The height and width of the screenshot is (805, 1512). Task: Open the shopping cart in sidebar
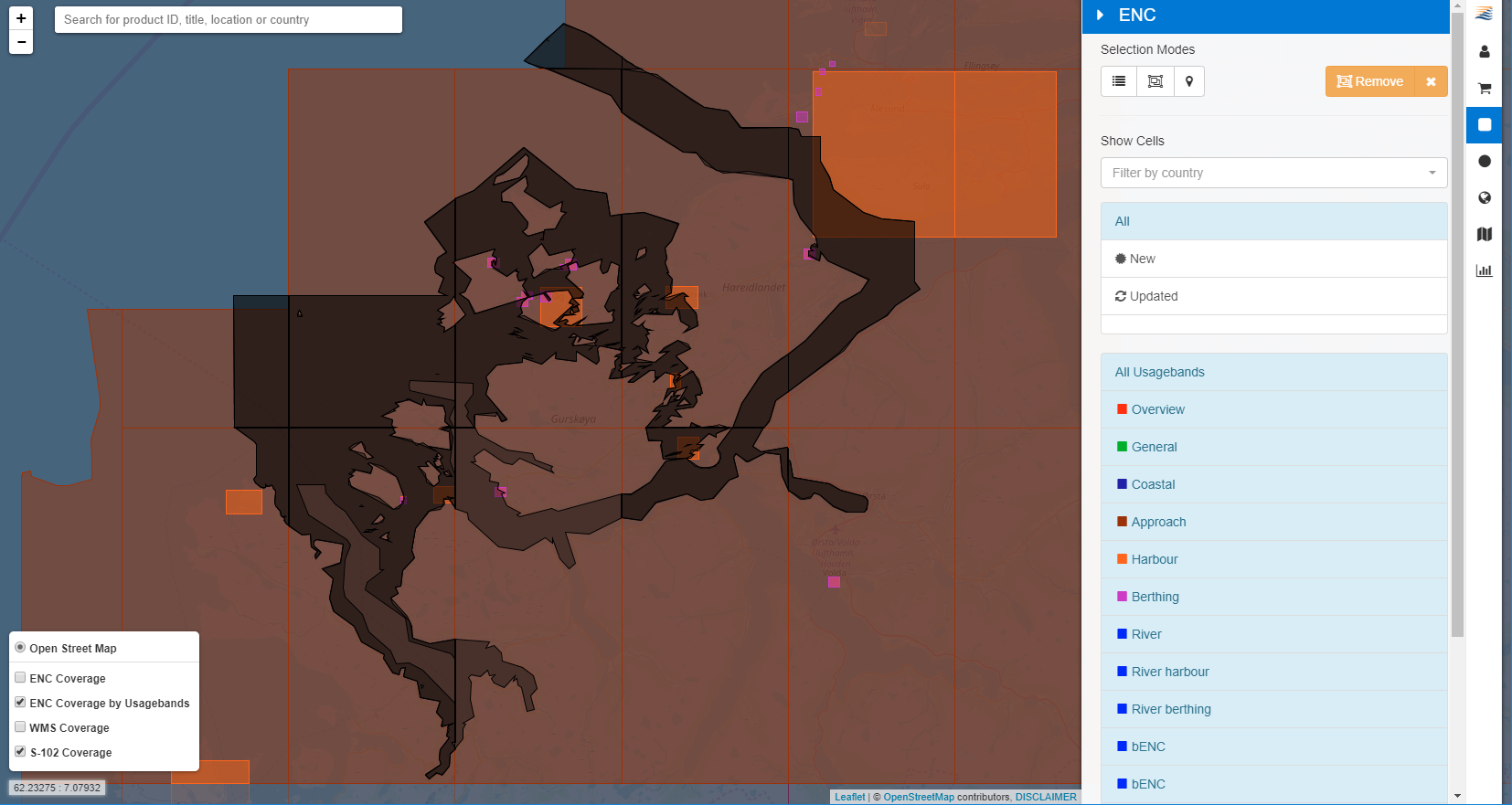tap(1485, 89)
